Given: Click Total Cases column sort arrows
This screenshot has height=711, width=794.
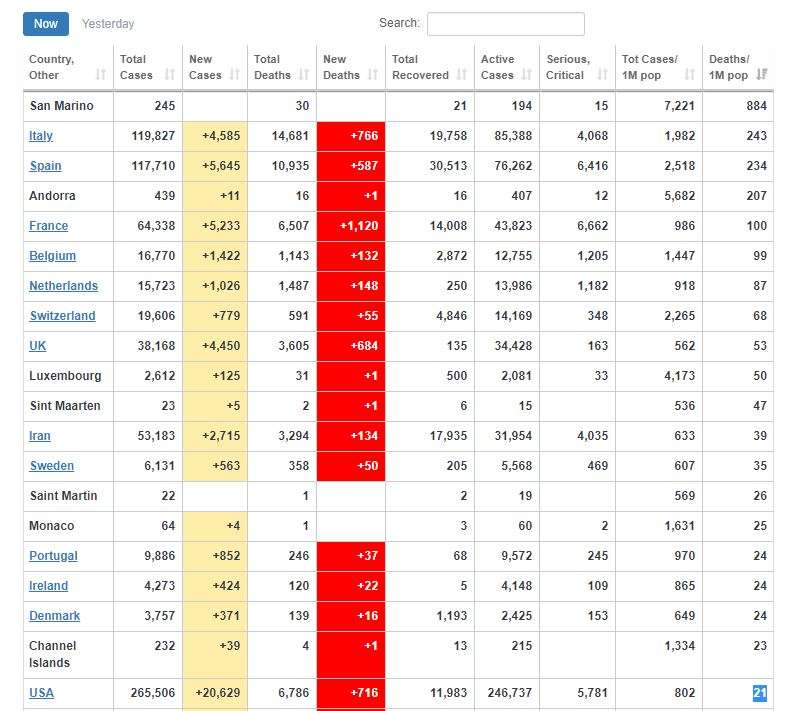Looking at the screenshot, I should 169,75.
